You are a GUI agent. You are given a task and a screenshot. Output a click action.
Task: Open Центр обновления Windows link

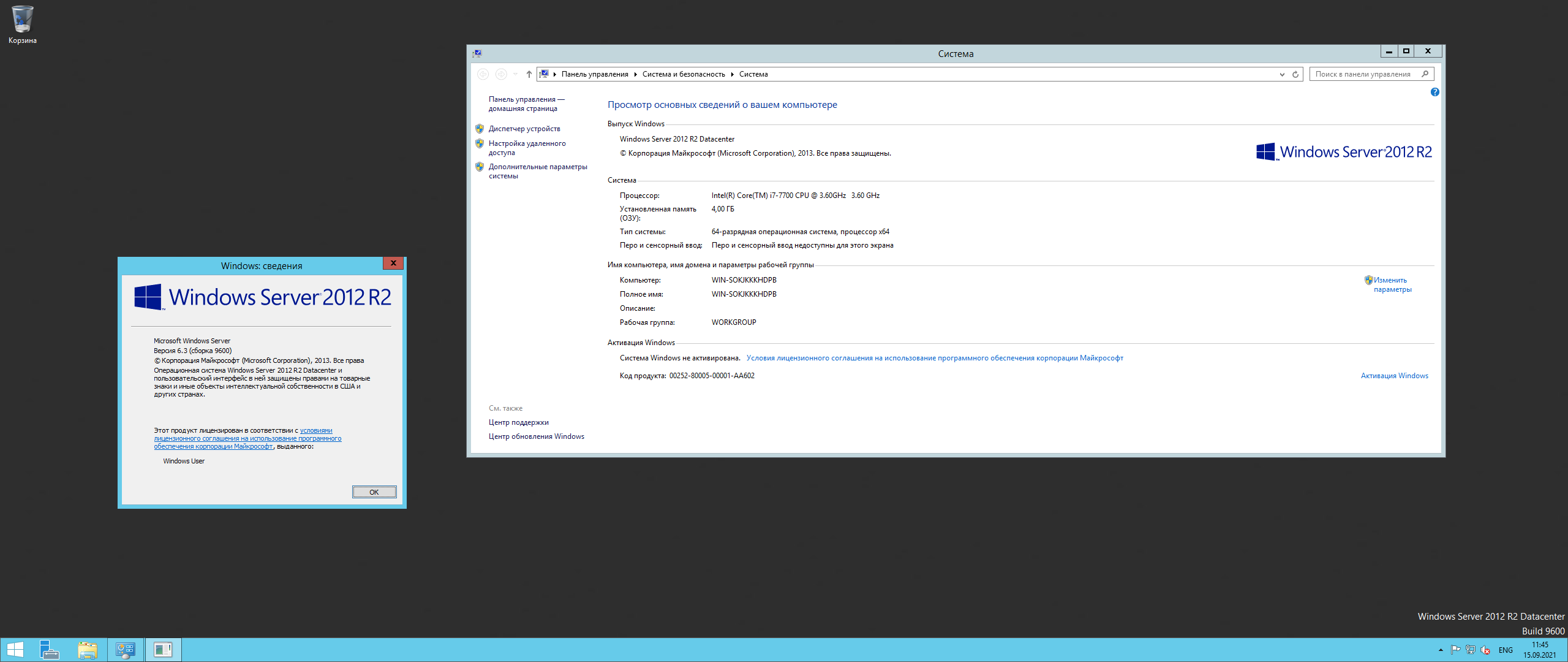[x=536, y=436]
